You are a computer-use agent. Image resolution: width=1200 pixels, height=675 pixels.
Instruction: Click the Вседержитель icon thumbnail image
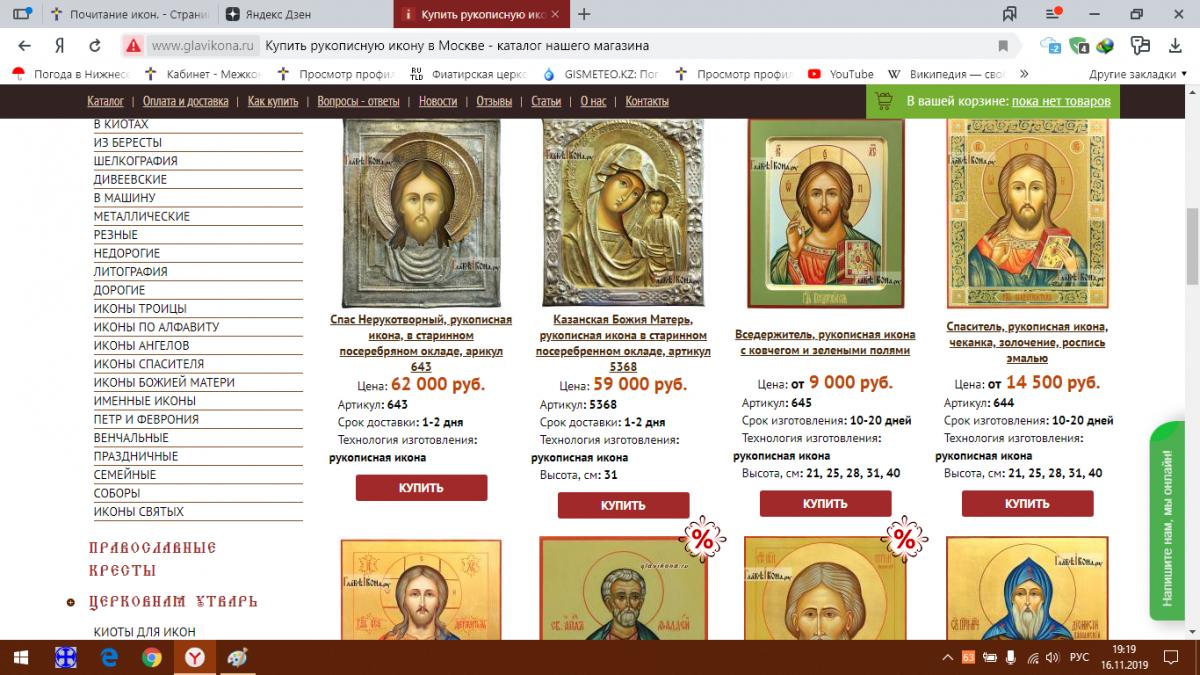point(825,213)
